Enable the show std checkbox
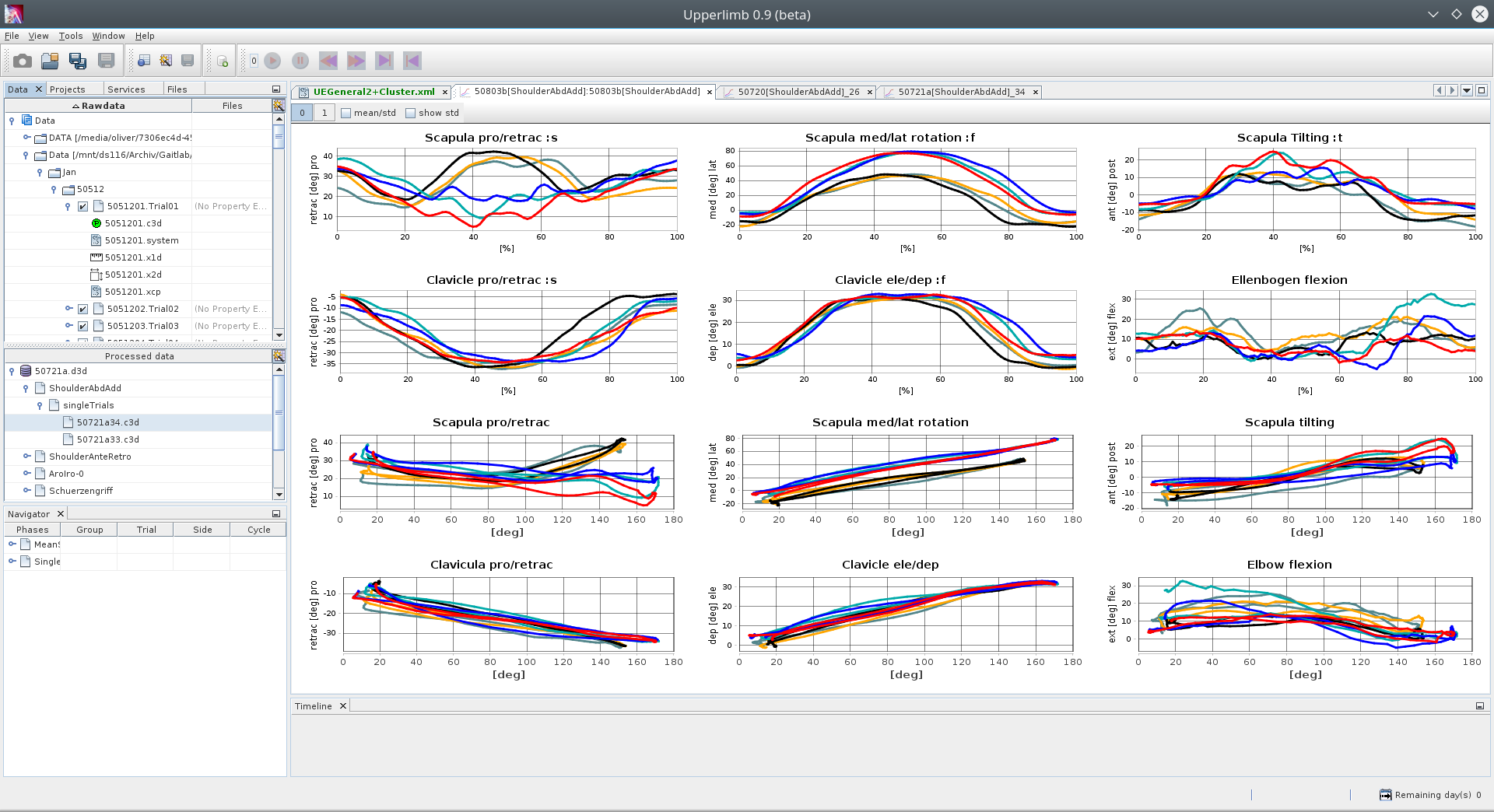 tap(411, 114)
